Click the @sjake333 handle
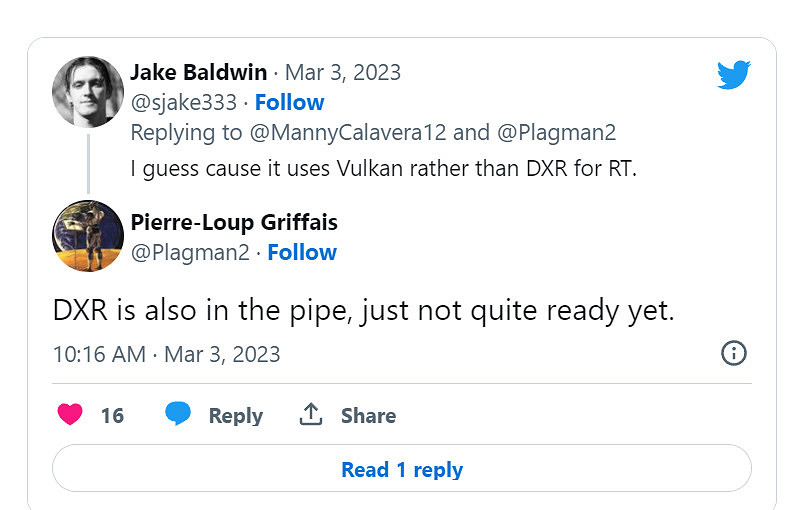The image size is (809, 510). (184, 102)
